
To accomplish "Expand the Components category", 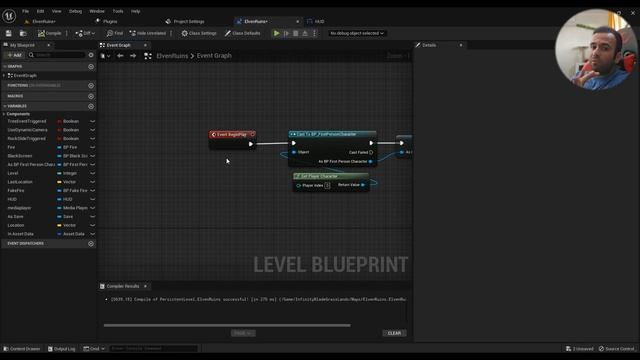I will click(x=4, y=114).
